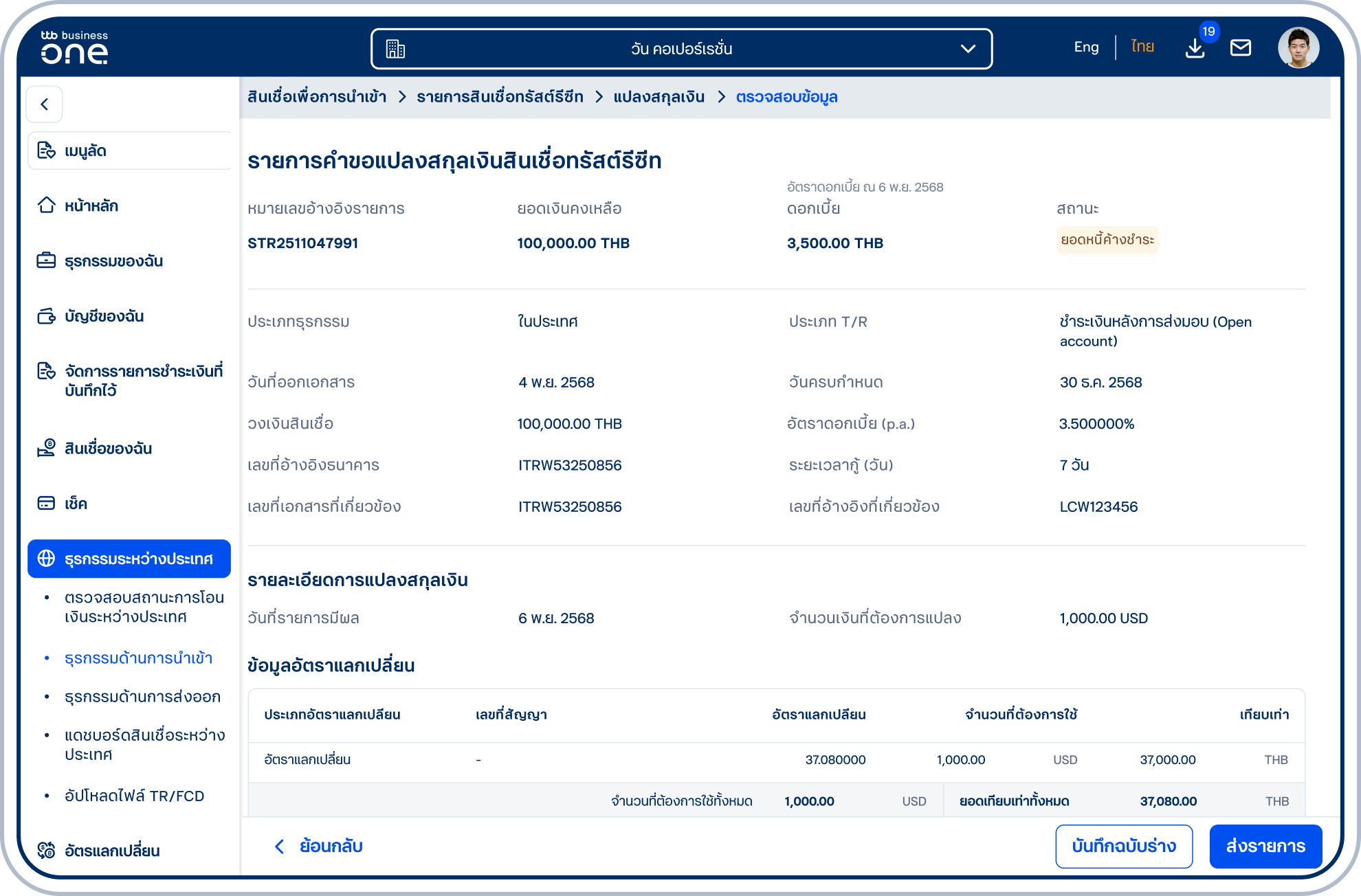The height and width of the screenshot is (896, 1361).
Task: Click the ยอดหนี้ค้างชำระ status badge
Action: 1107,240
